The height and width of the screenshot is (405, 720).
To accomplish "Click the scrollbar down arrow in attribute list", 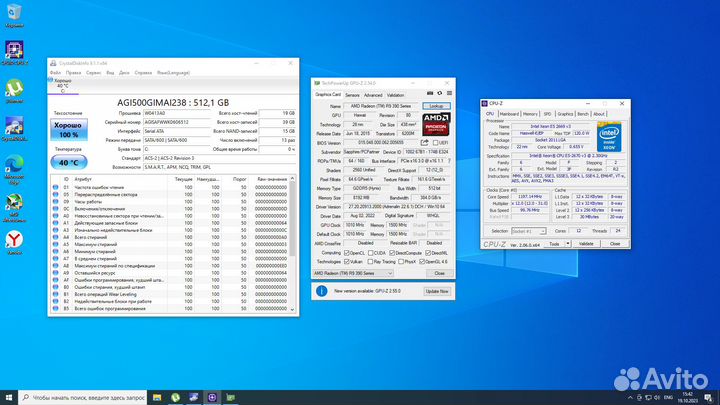I will (292, 309).
